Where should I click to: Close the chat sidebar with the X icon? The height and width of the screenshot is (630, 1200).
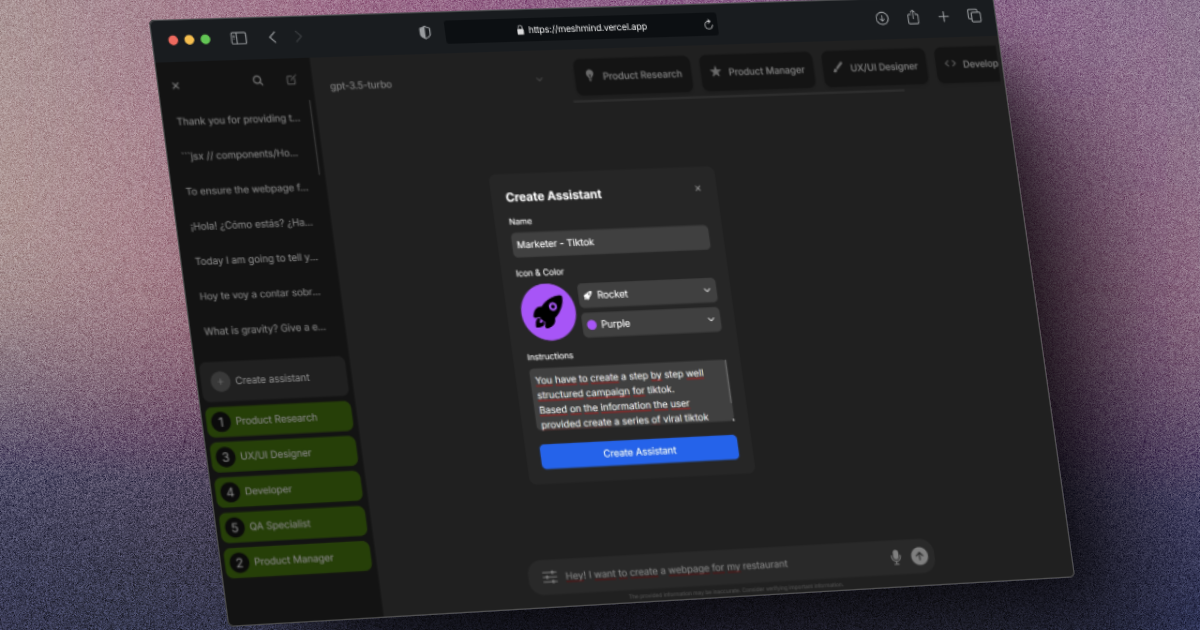176,86
